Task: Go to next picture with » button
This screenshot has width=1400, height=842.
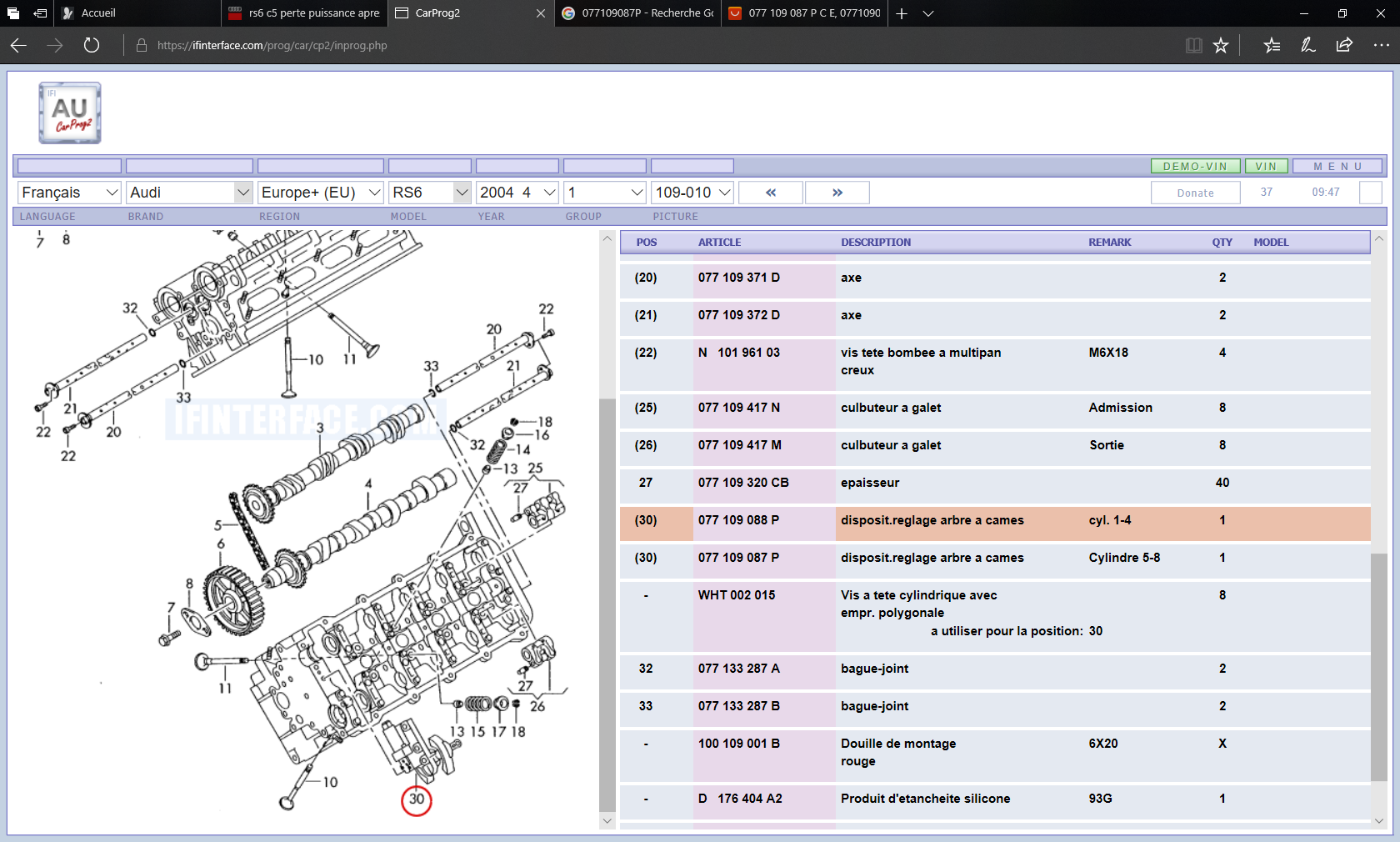Action: click(837, 193)
